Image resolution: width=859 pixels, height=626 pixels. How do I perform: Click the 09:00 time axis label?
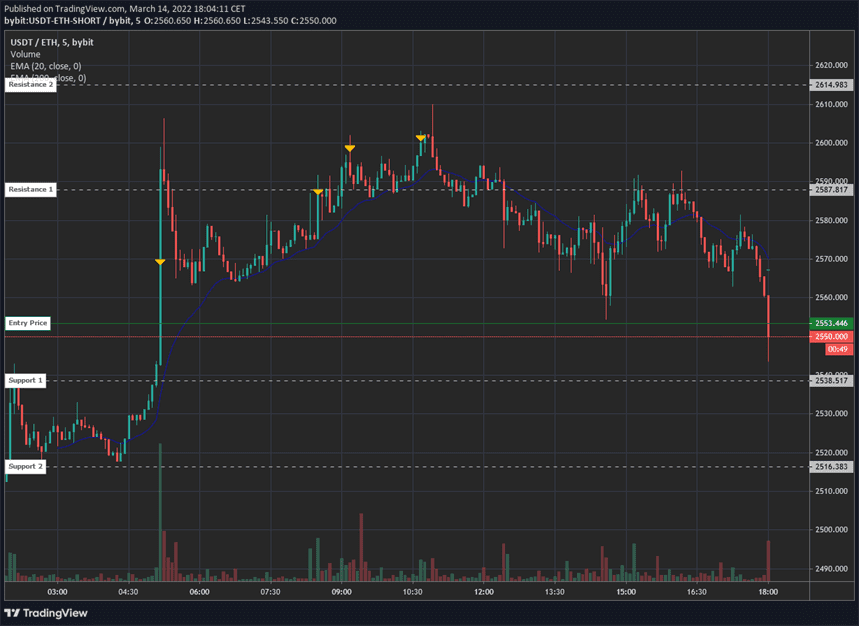pyautogui.click(x=342, y=592)
